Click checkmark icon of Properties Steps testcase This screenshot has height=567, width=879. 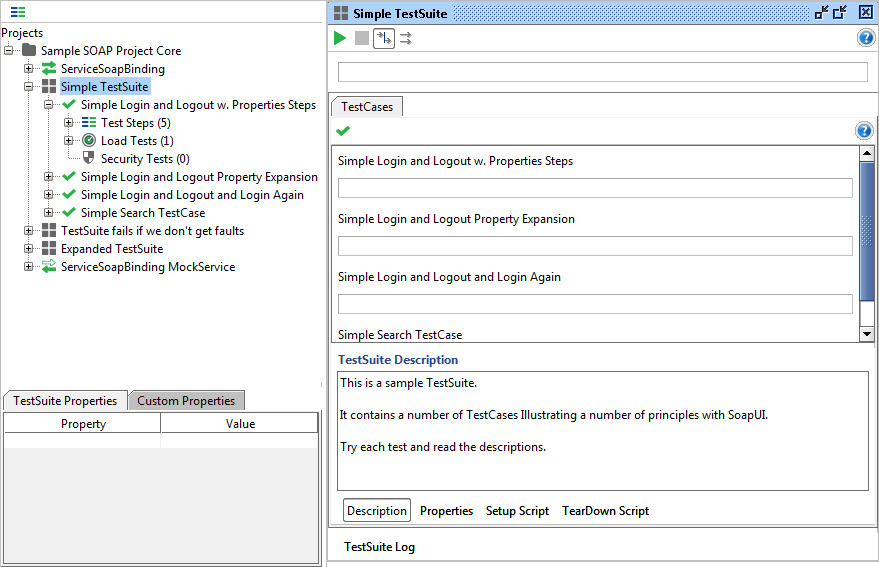click(69, 104)
